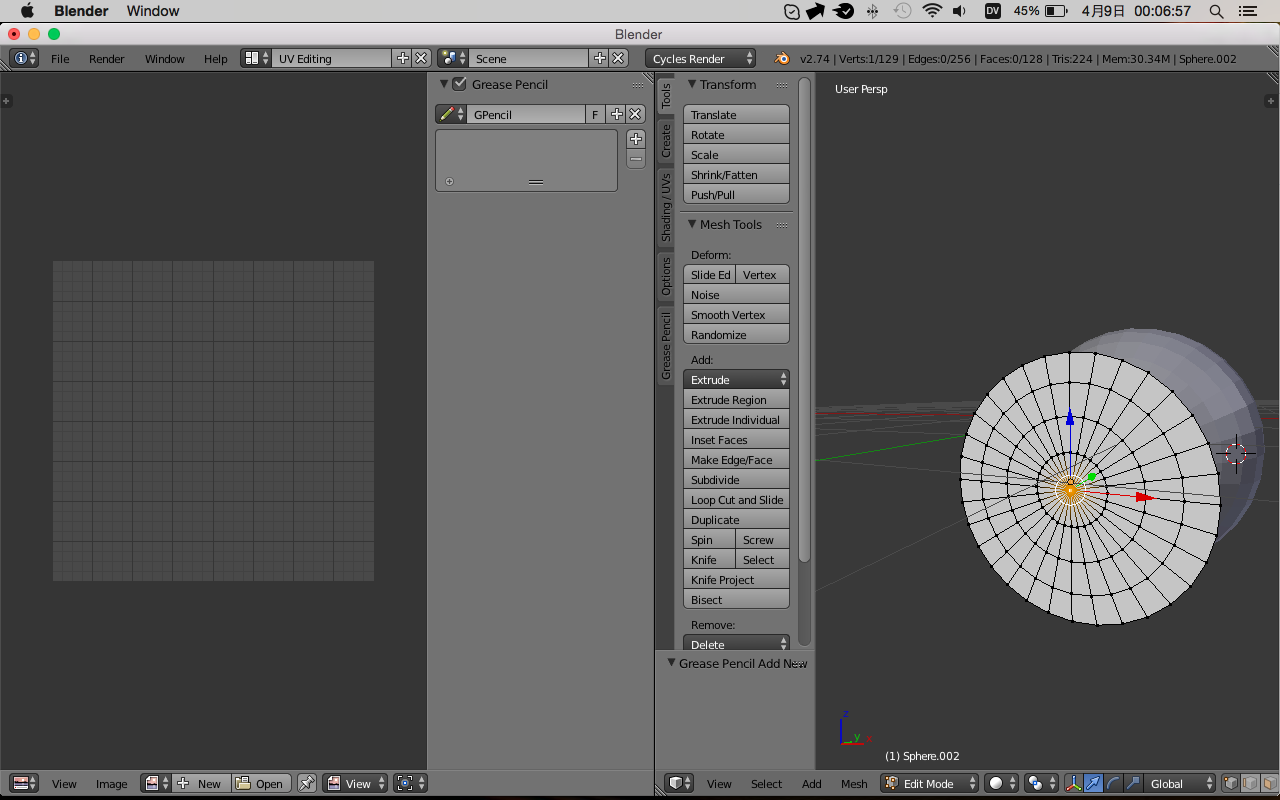The image size is (1280, 800).
Task: Open the Extrude dropdown
Action: [x=736, y=379]
